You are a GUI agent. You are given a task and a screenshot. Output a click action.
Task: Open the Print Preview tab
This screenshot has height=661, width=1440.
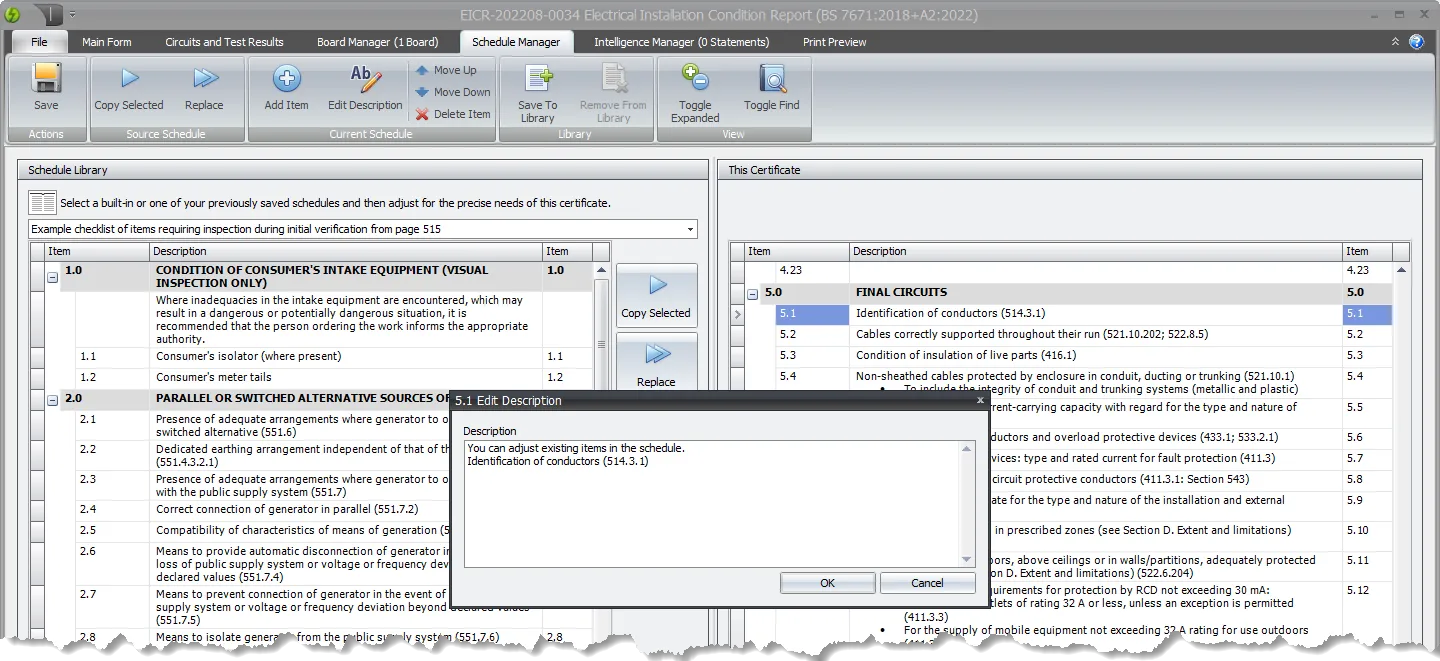click(x=834, y=41)
